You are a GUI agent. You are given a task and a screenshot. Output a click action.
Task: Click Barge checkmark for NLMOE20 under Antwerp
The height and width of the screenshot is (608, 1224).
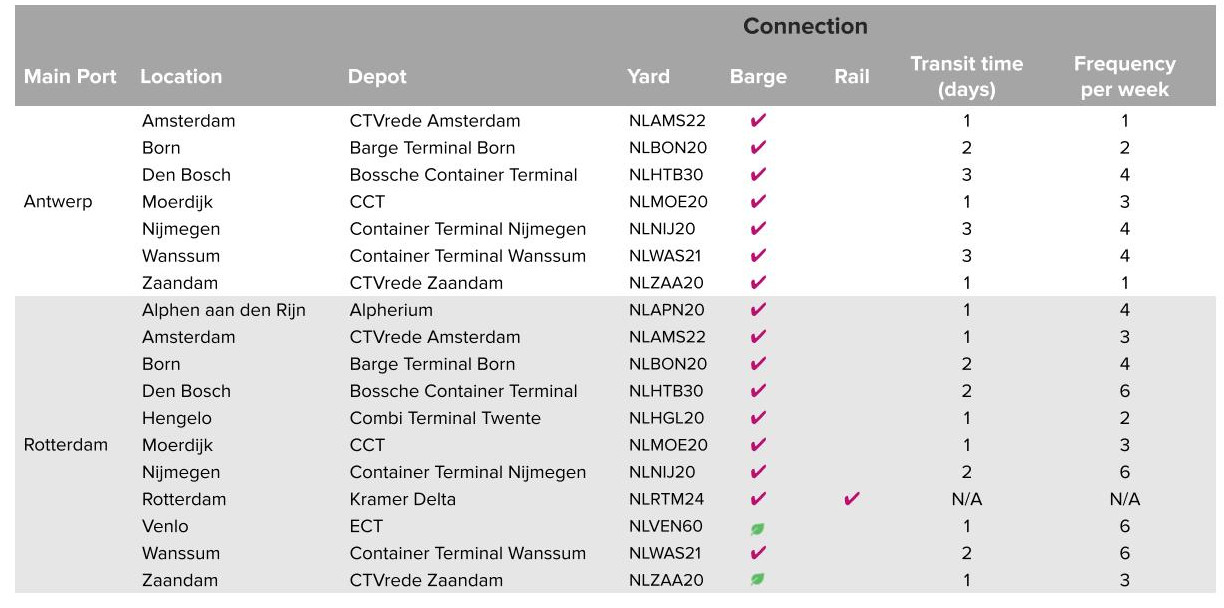click(x=758, y=202)
